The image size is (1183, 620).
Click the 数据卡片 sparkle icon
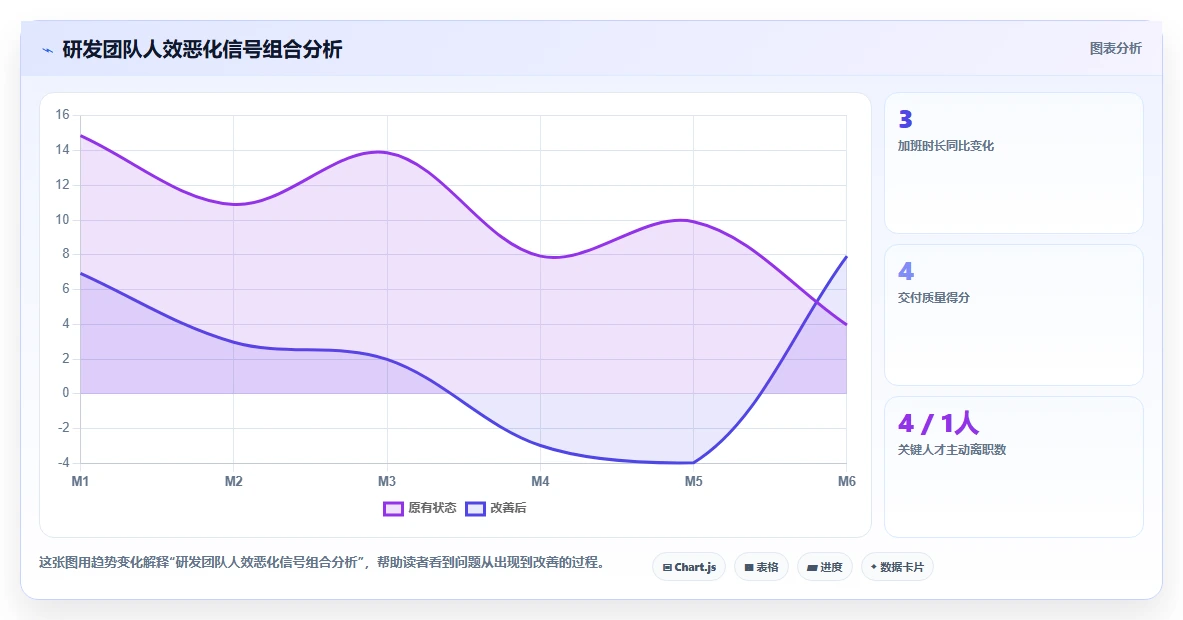click(x=874, y=567)
